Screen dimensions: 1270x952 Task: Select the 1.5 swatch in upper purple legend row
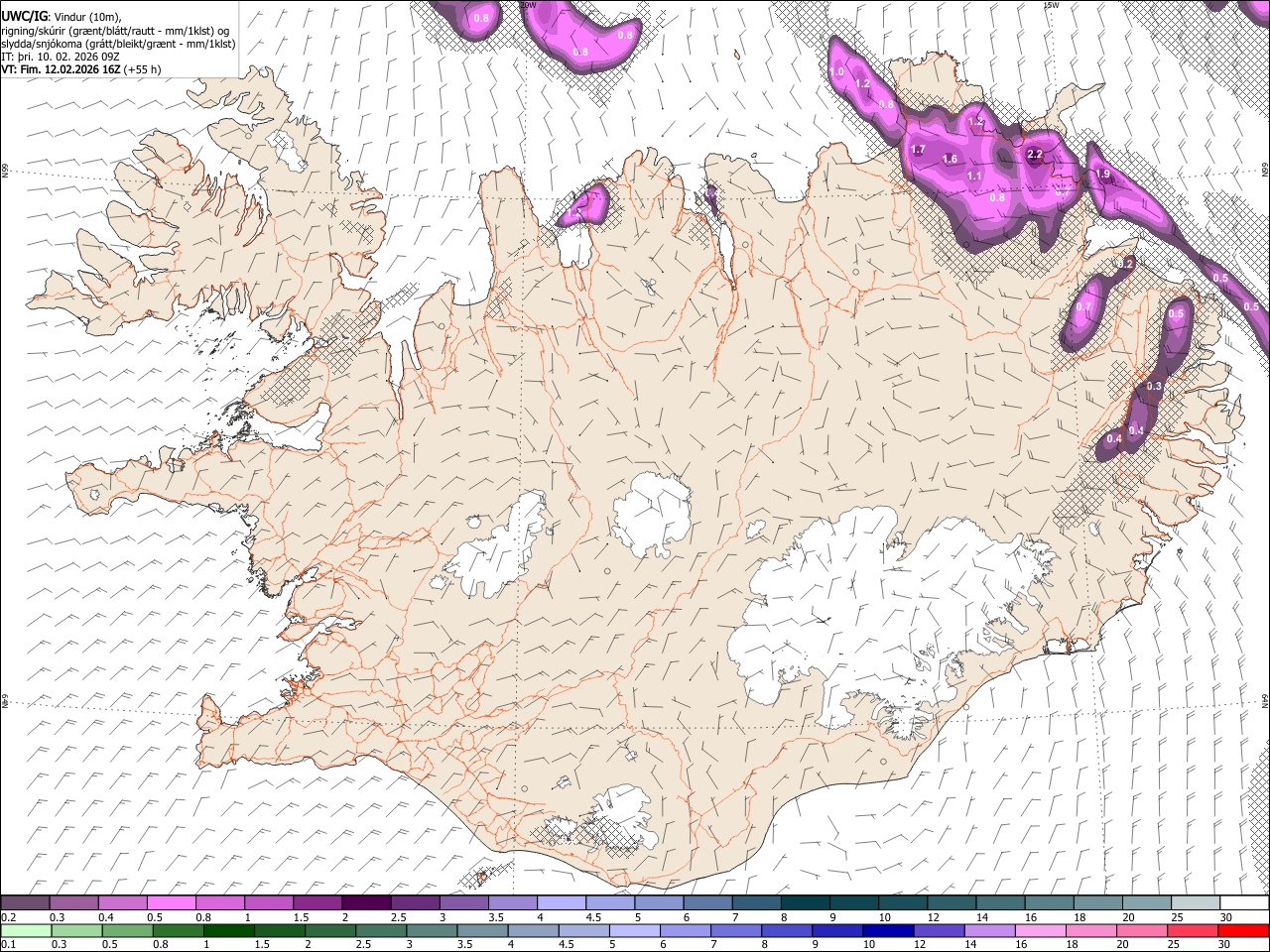coord(317,903)
